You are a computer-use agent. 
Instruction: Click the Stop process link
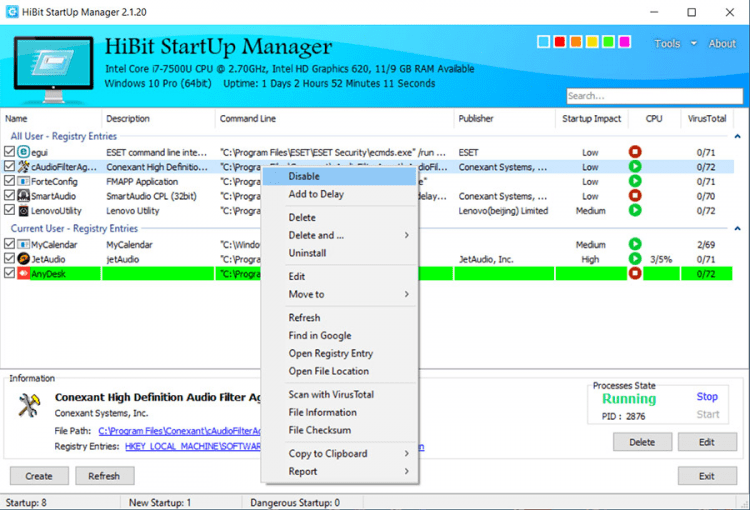pos(706,396)
